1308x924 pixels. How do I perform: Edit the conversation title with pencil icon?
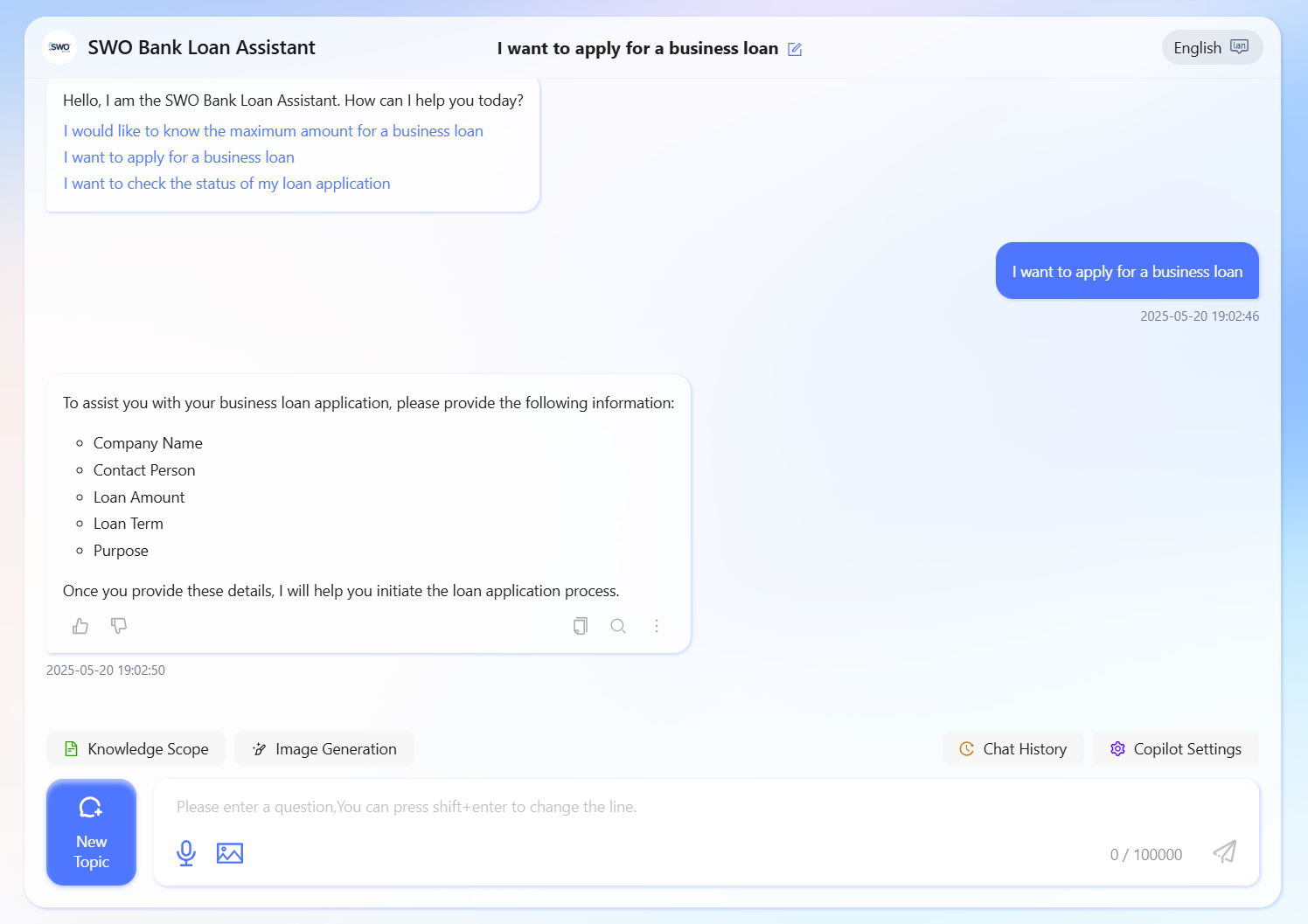(795, 50)
